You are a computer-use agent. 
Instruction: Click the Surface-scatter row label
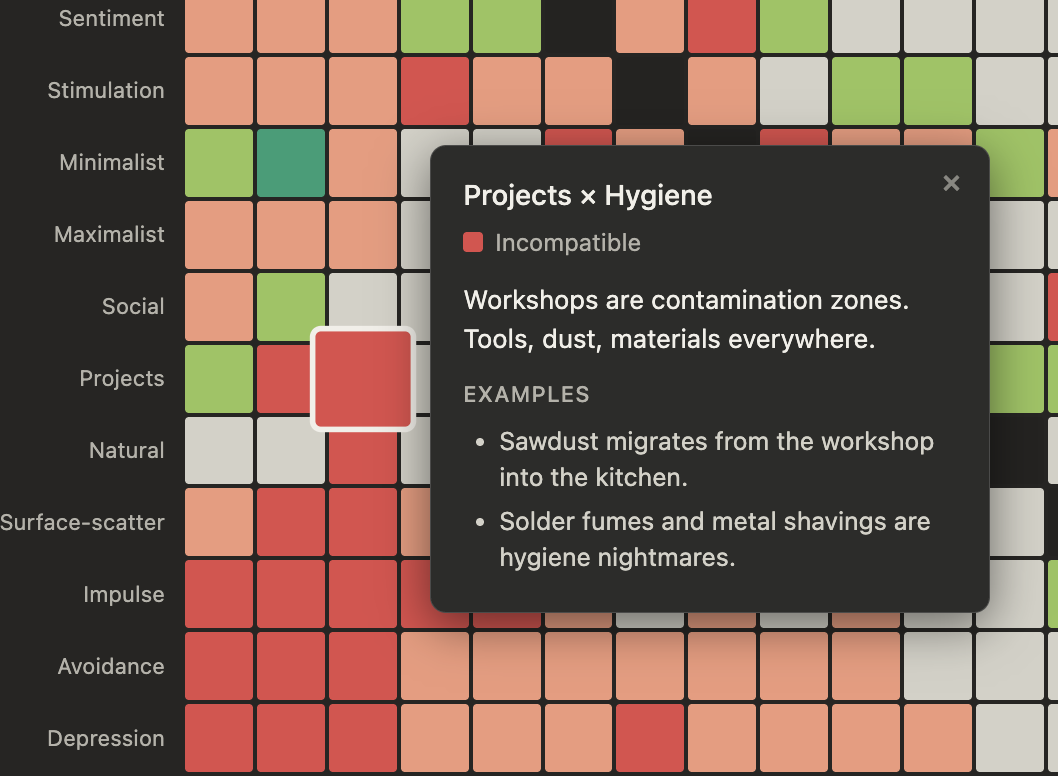click(x=82, y=522)
